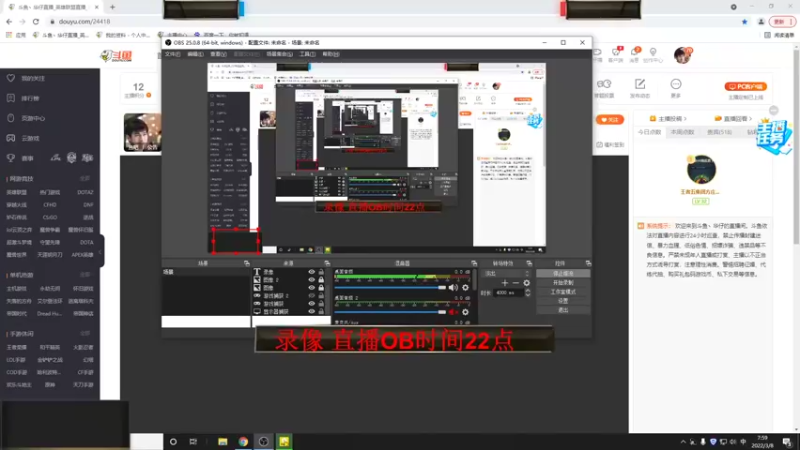Pop out the OBS scene transitions dock
The width and height of the screenshot is (800, 450).
tap(529, 263)
